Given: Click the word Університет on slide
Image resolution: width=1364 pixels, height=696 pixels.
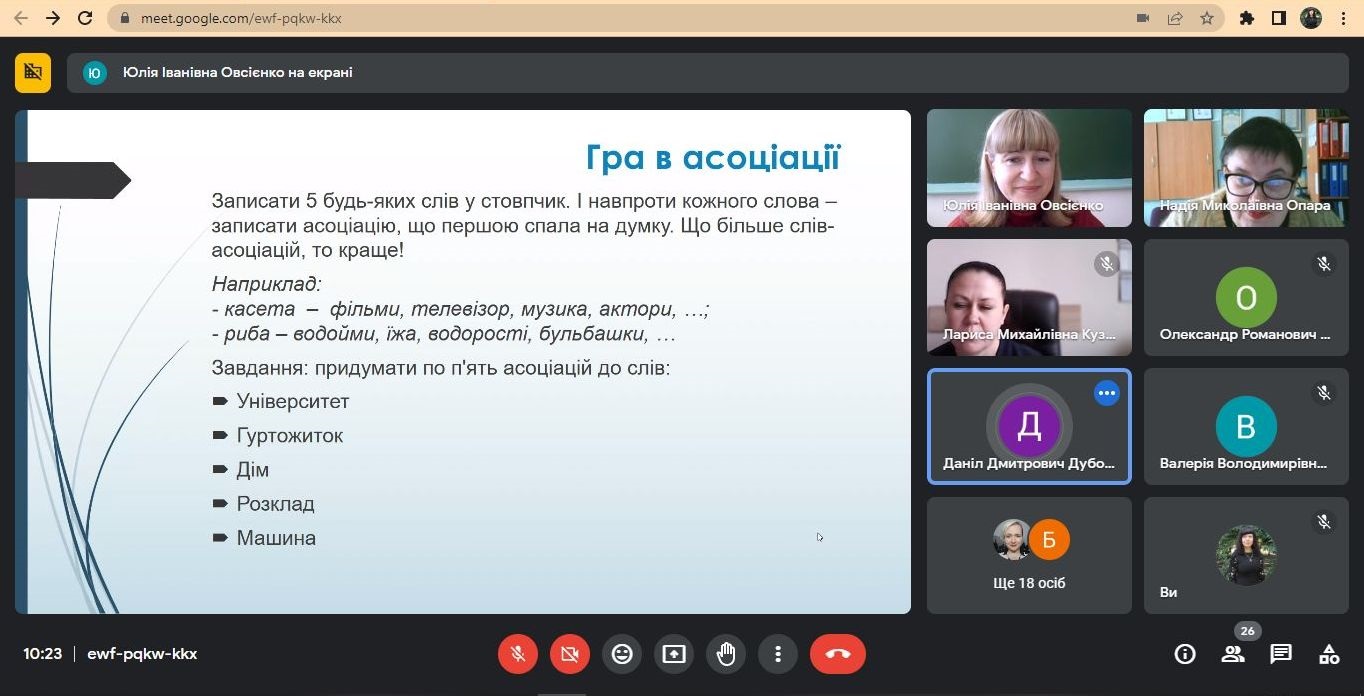Looking at the screenshot, I should (293, 401).
